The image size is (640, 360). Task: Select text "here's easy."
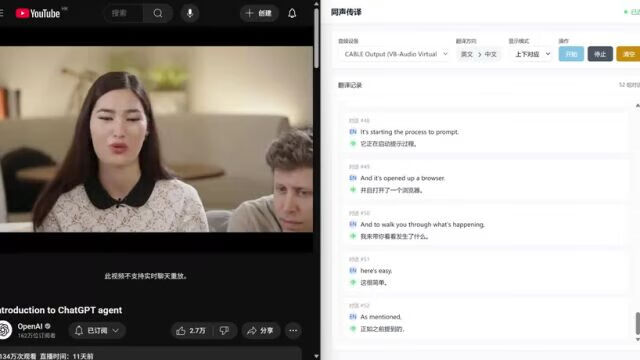click(x=376, y=271)
